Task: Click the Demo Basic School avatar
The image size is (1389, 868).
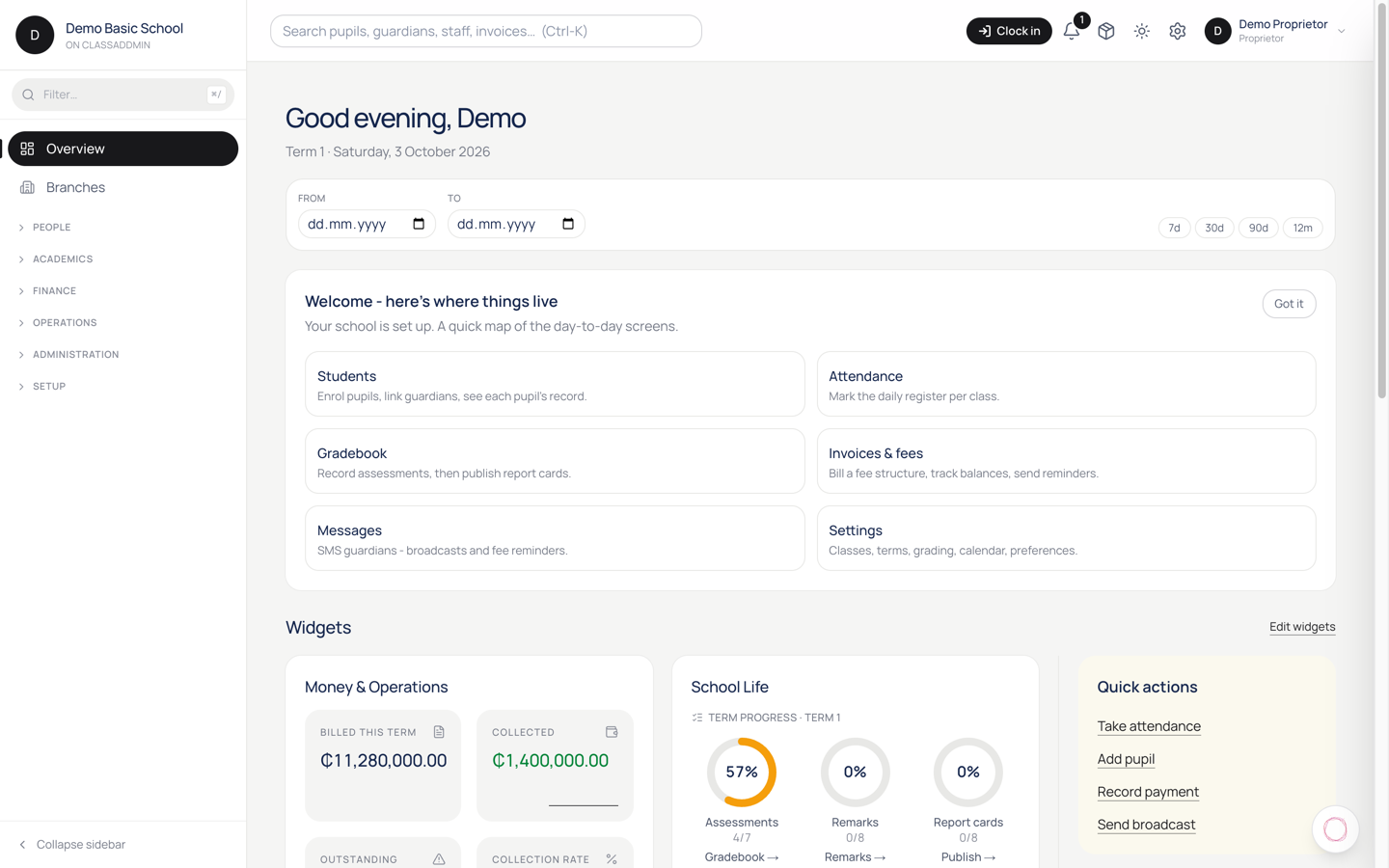Action: [x=35, y=35]
